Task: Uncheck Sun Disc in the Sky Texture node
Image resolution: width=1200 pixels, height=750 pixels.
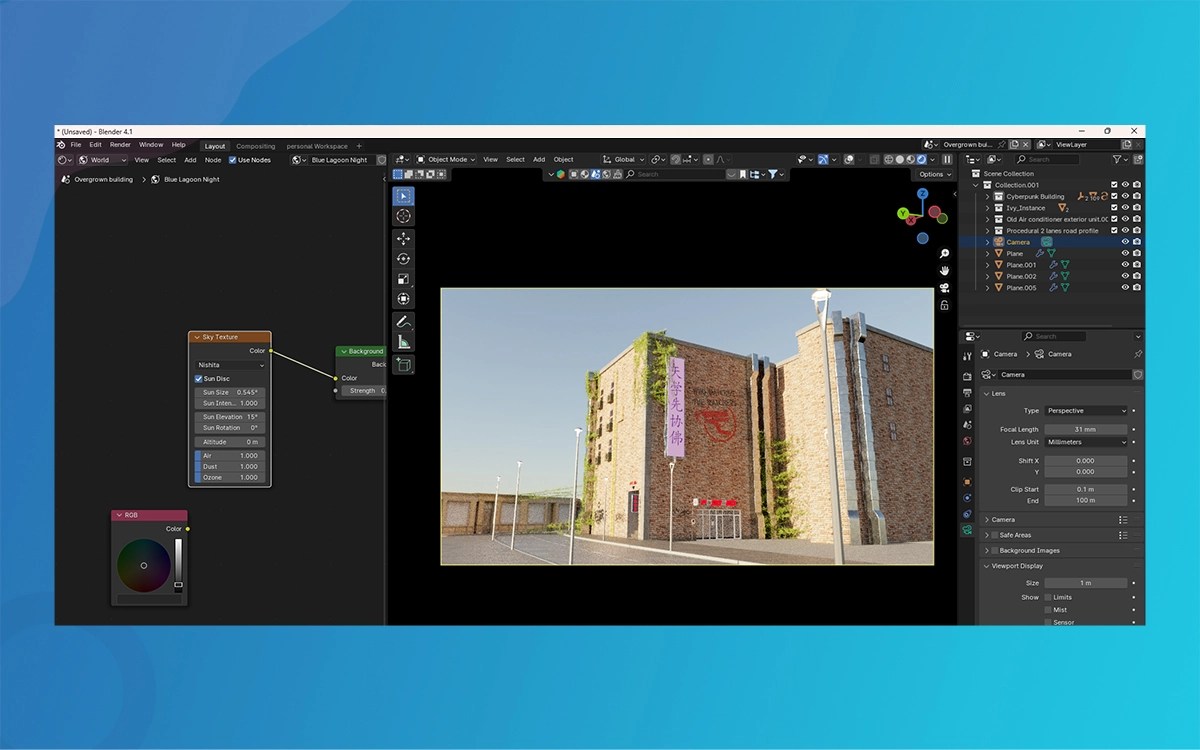Action: click(x=199, y=378)
